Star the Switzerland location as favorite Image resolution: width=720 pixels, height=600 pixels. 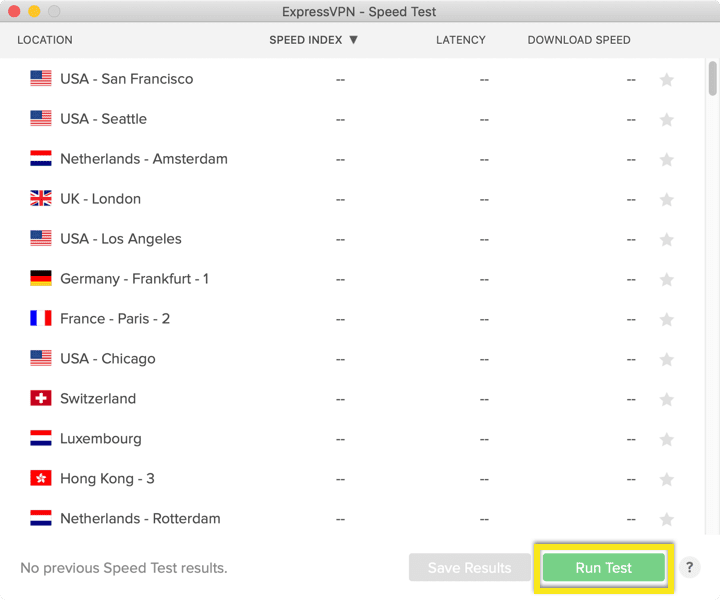point(667,400)
